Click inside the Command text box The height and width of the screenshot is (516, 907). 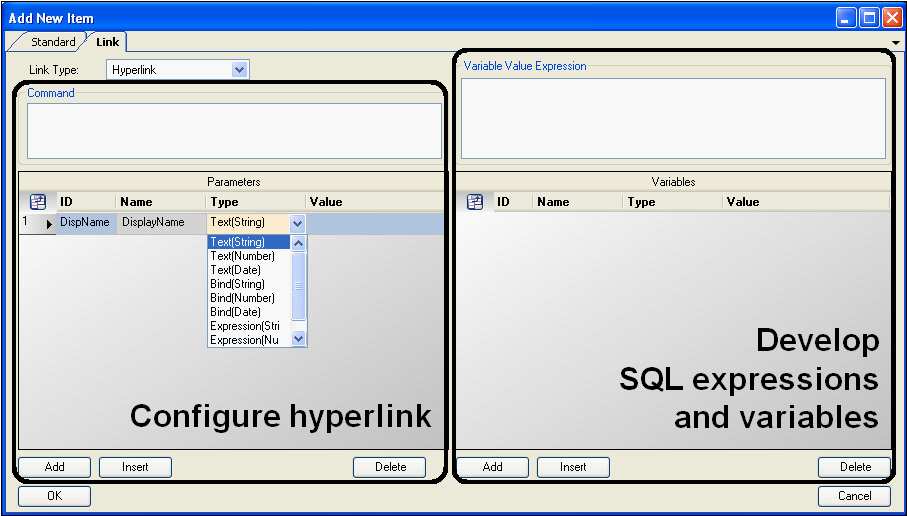[x=233, y=131]
